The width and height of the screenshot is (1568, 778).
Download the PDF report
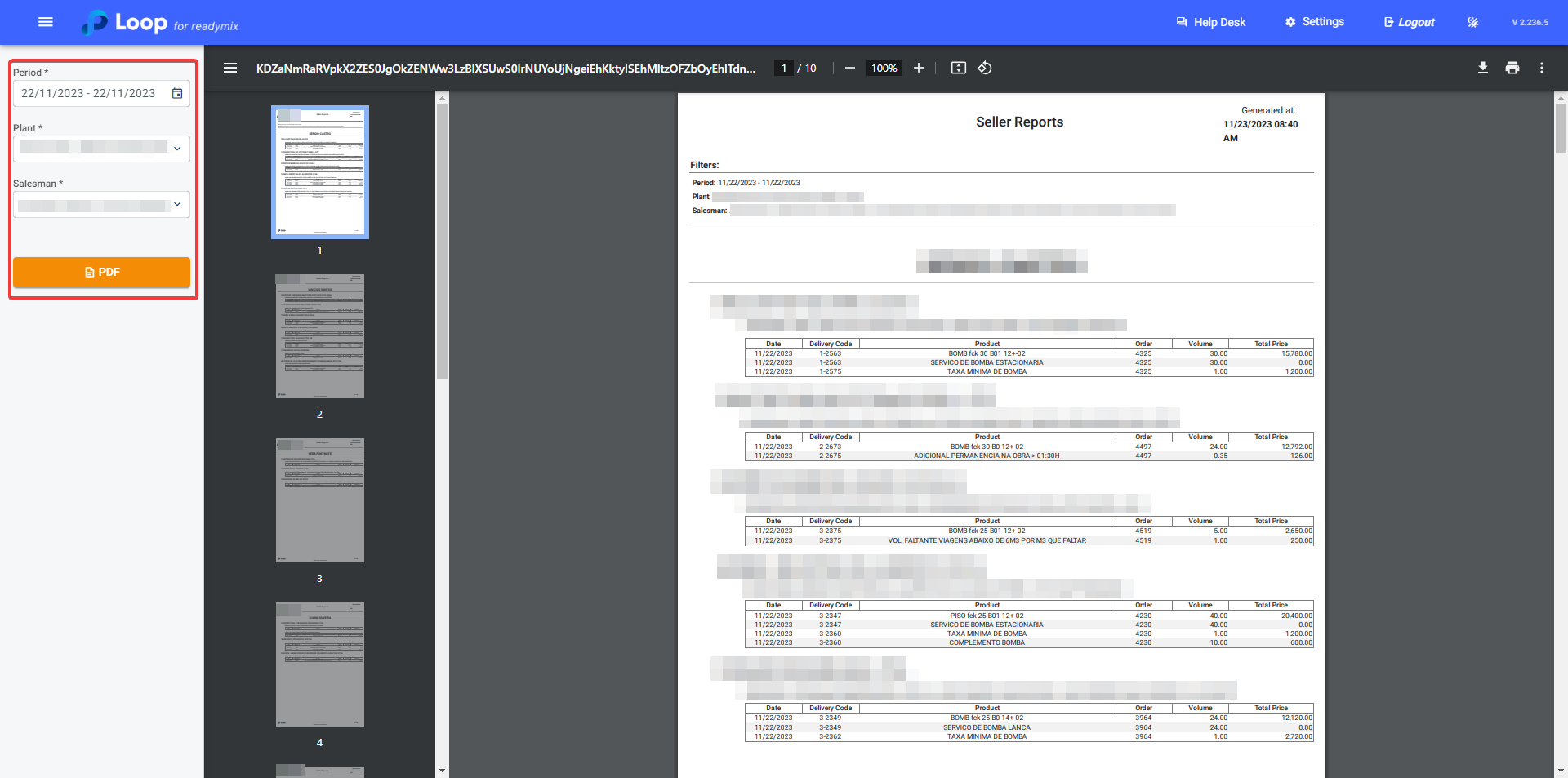tap(1482, 68)
